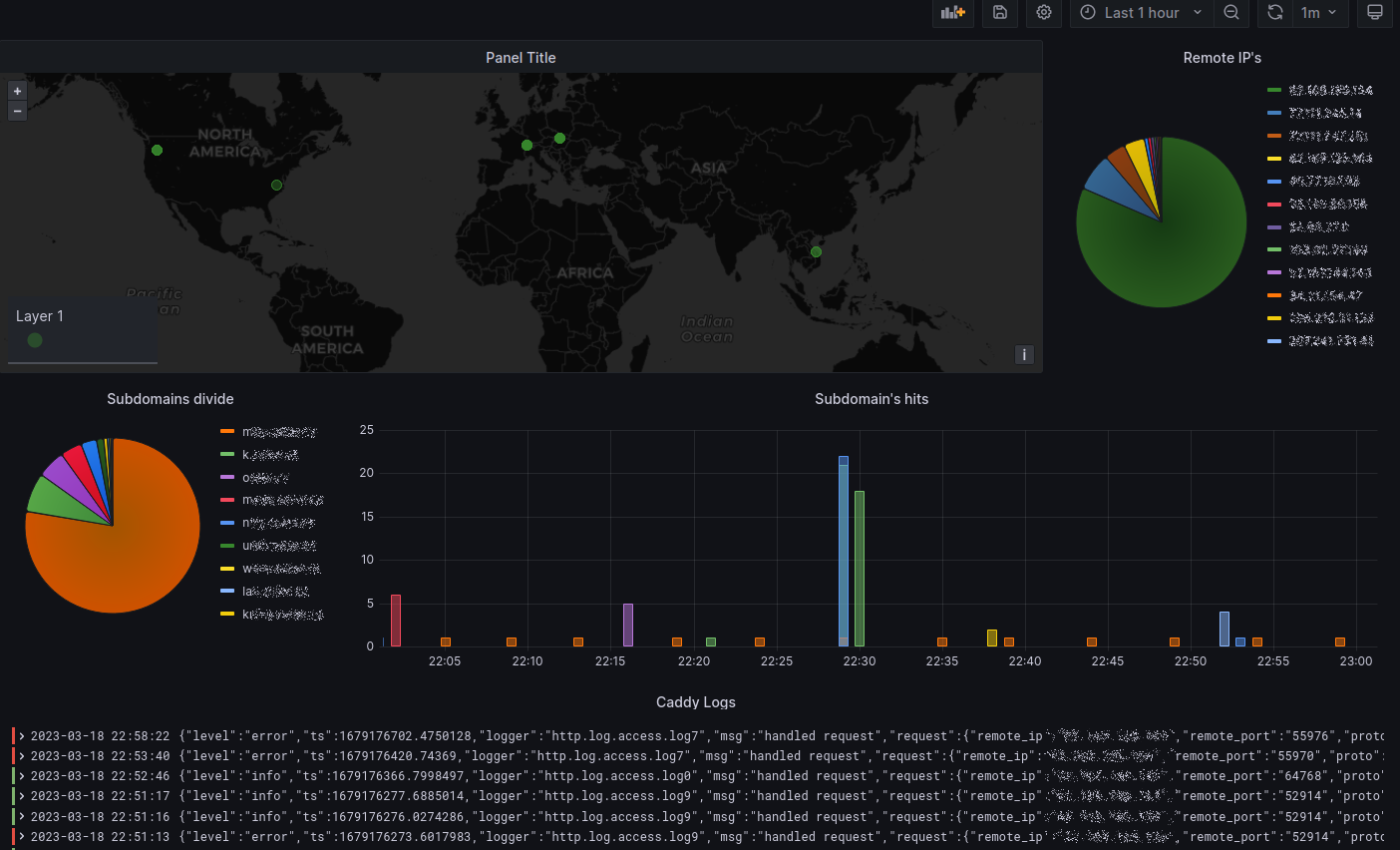Click the yellow bar near 22:38
The width and height of the screenshot is (1400, 850).
point(992,637)
